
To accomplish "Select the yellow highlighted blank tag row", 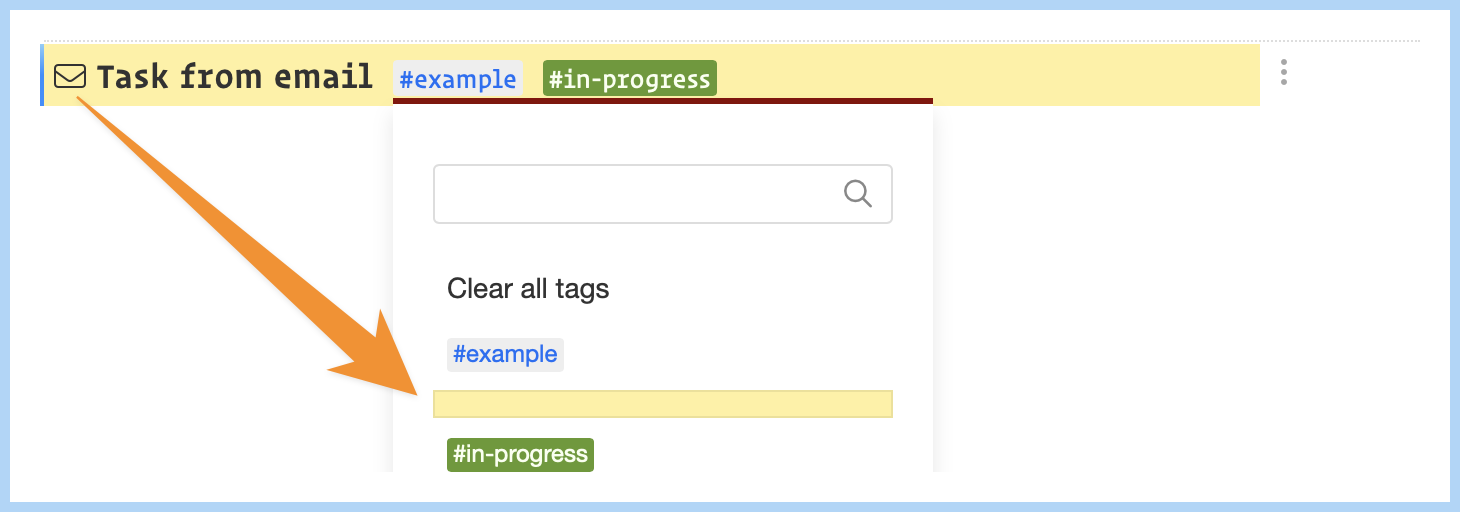I will pos(662,404).
